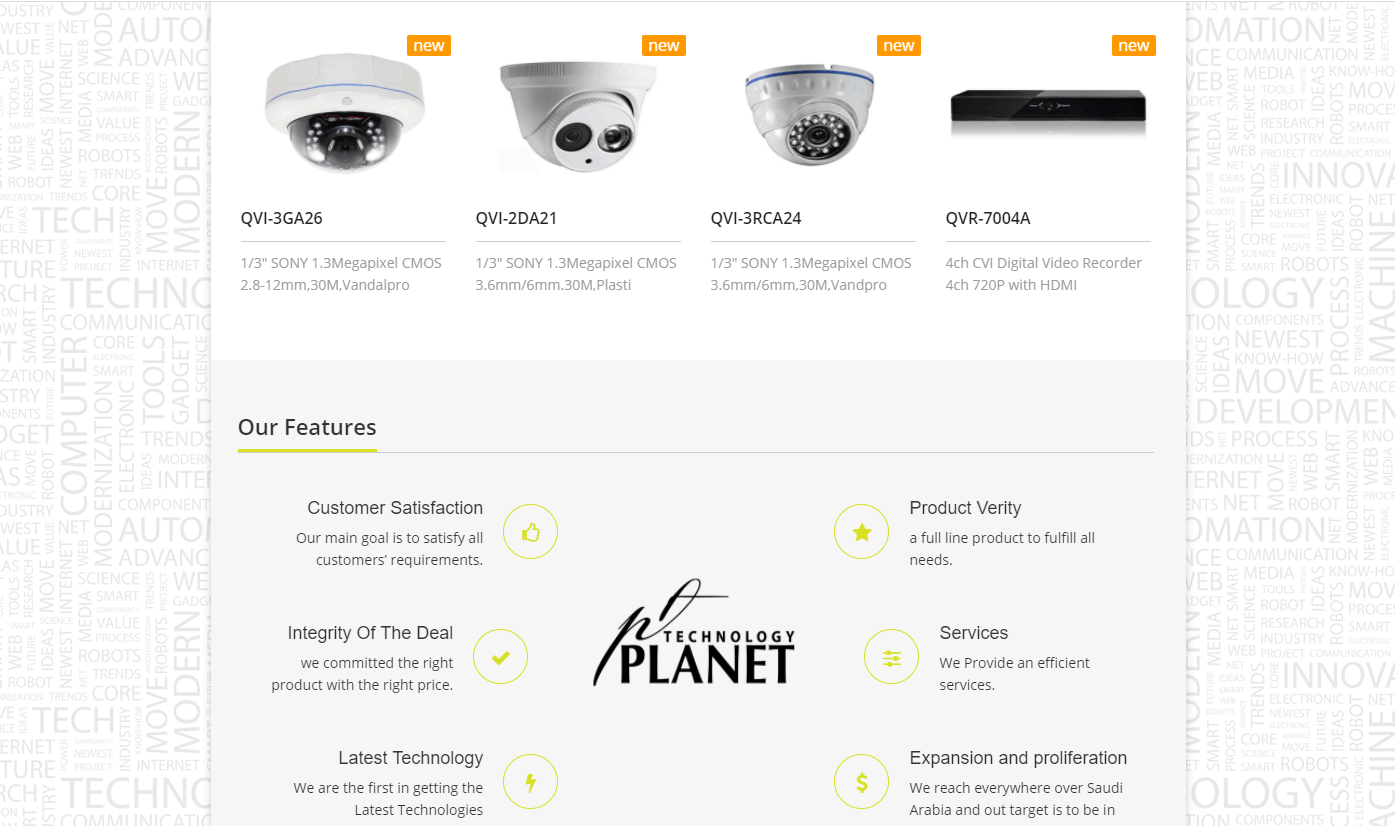
Task: Click the sliders Services icon
Action: pyautogui.click(x=892, y=657)
